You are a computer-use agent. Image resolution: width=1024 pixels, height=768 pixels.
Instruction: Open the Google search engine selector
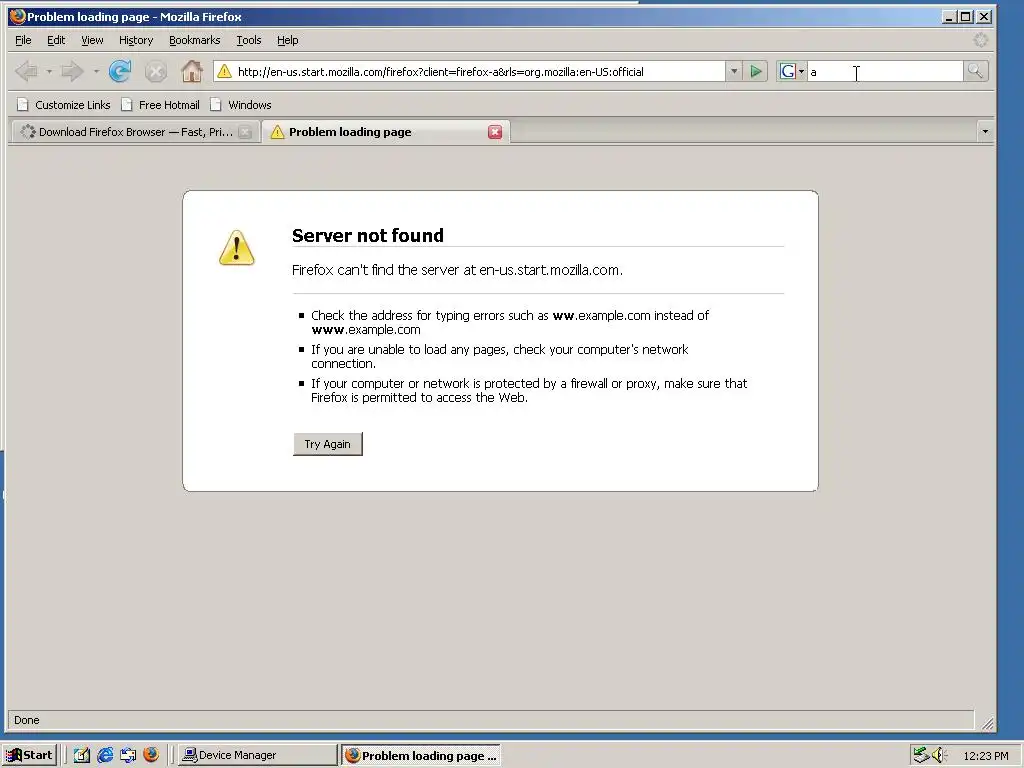point(792,71)
